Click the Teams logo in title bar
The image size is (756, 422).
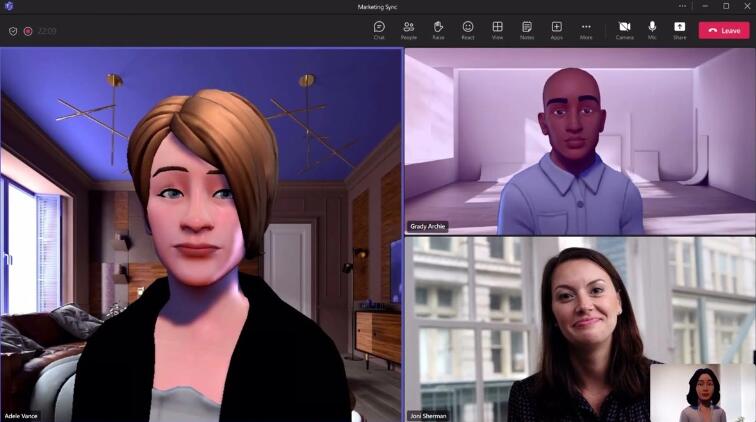[x=8, y=6]
